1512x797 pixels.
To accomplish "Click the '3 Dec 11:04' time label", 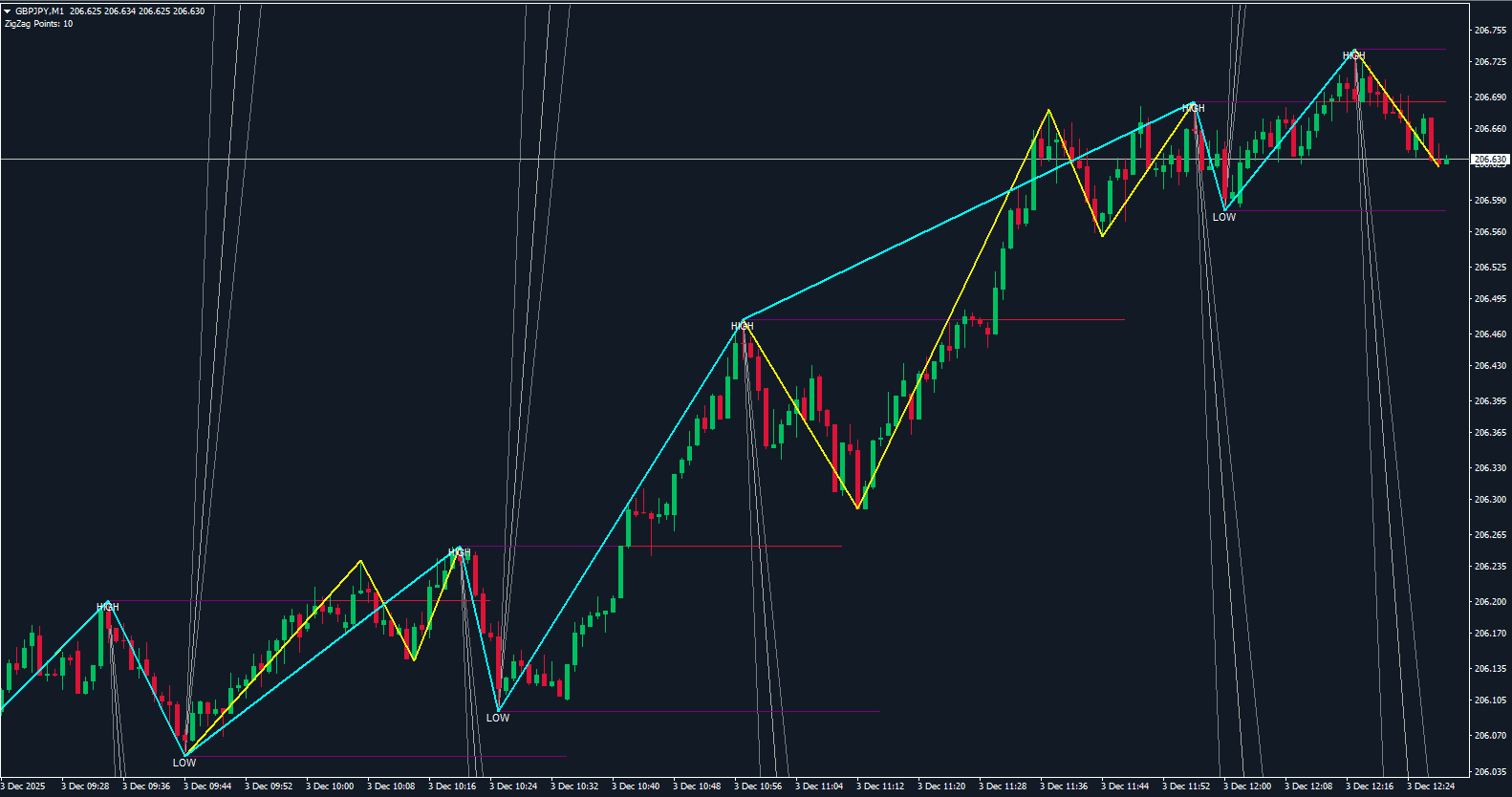I will (819, 786).
